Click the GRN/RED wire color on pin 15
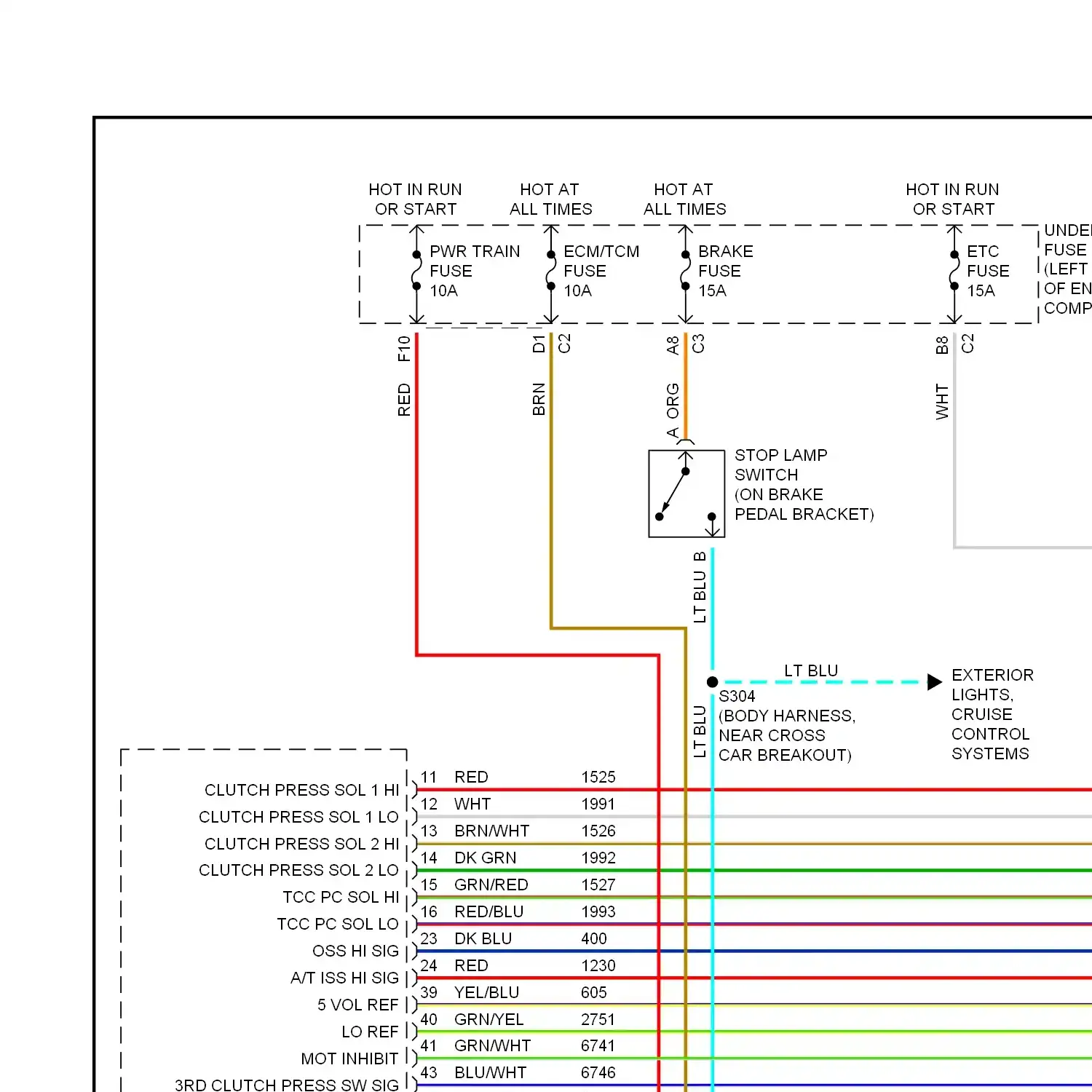Screen dimensions: 1092x1092 tap(491, 885)
